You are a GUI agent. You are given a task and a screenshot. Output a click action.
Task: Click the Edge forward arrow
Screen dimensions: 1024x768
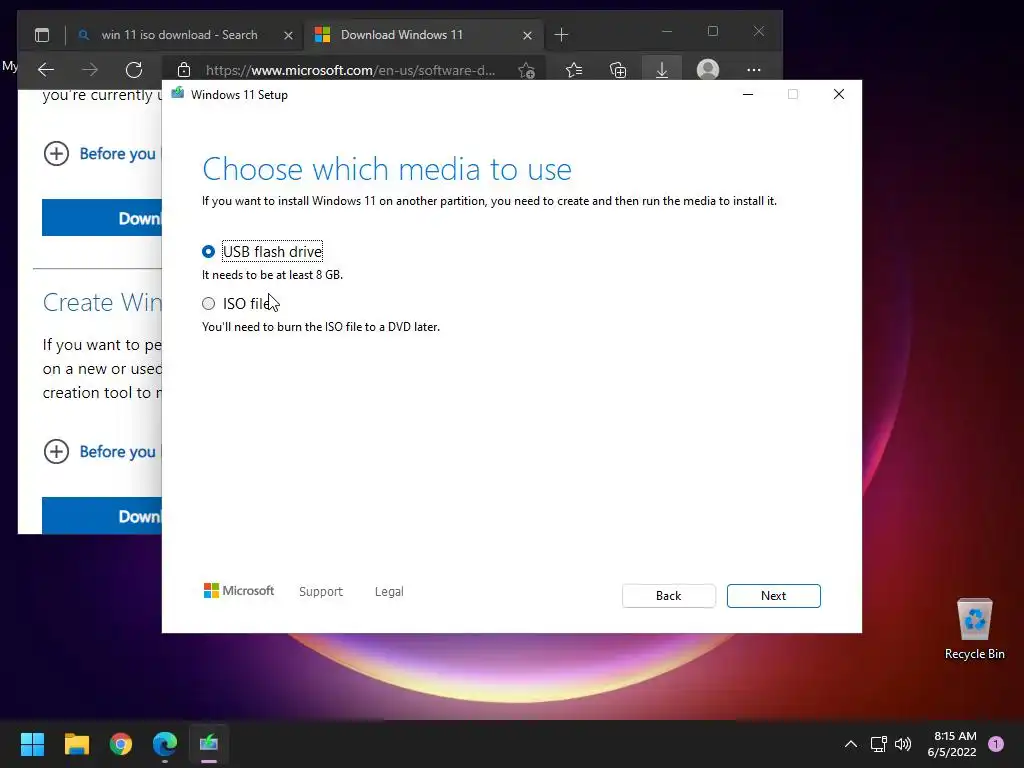(90, 70)
